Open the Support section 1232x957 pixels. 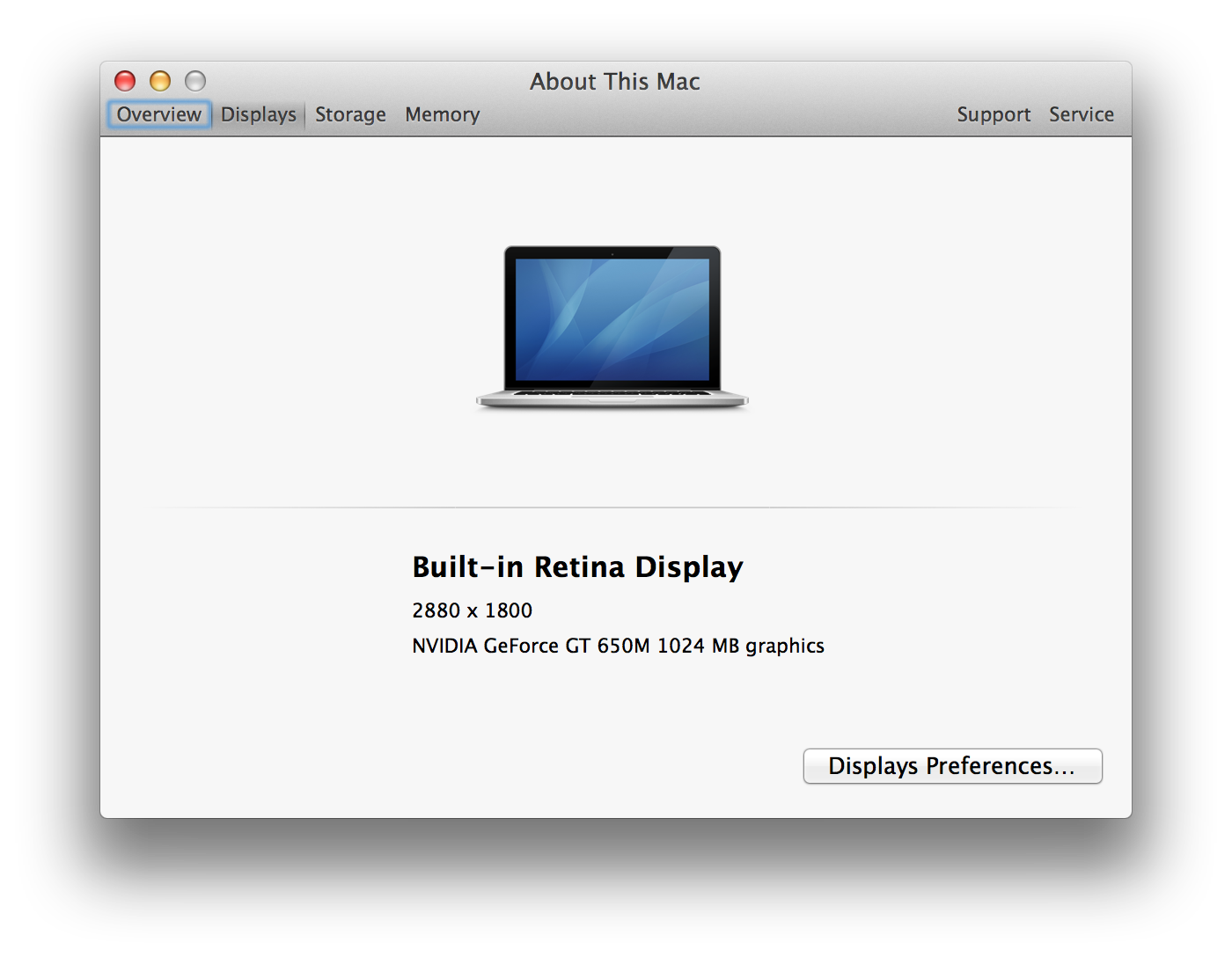pos(994,114)
